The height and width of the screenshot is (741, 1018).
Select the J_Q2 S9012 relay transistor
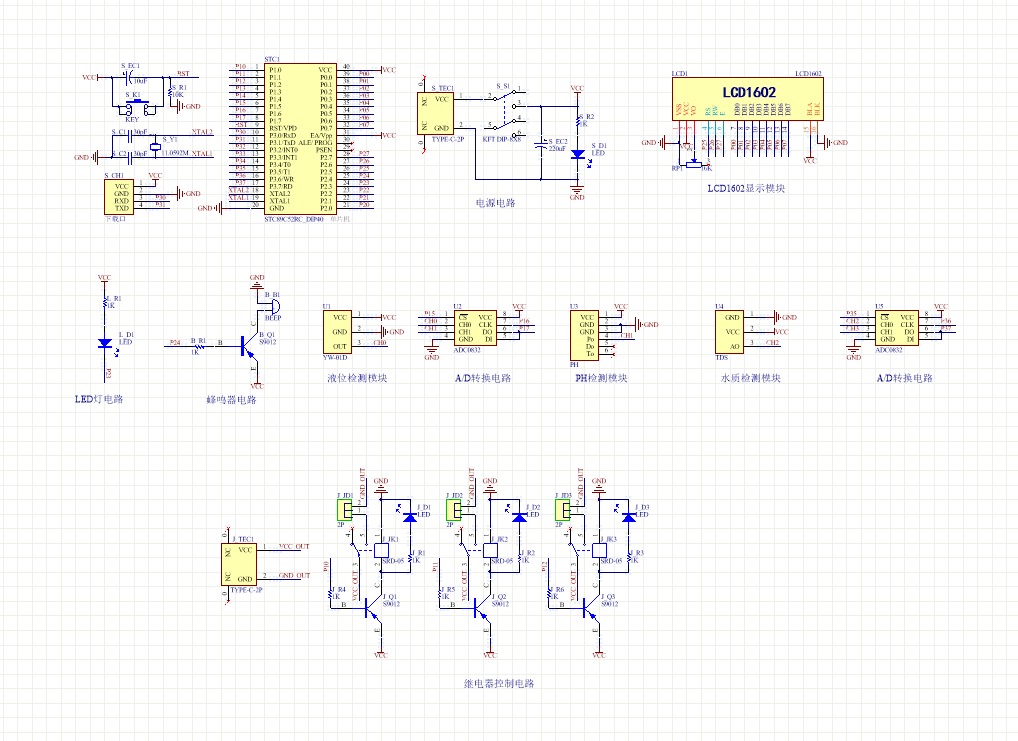click(x=483, y=603)
